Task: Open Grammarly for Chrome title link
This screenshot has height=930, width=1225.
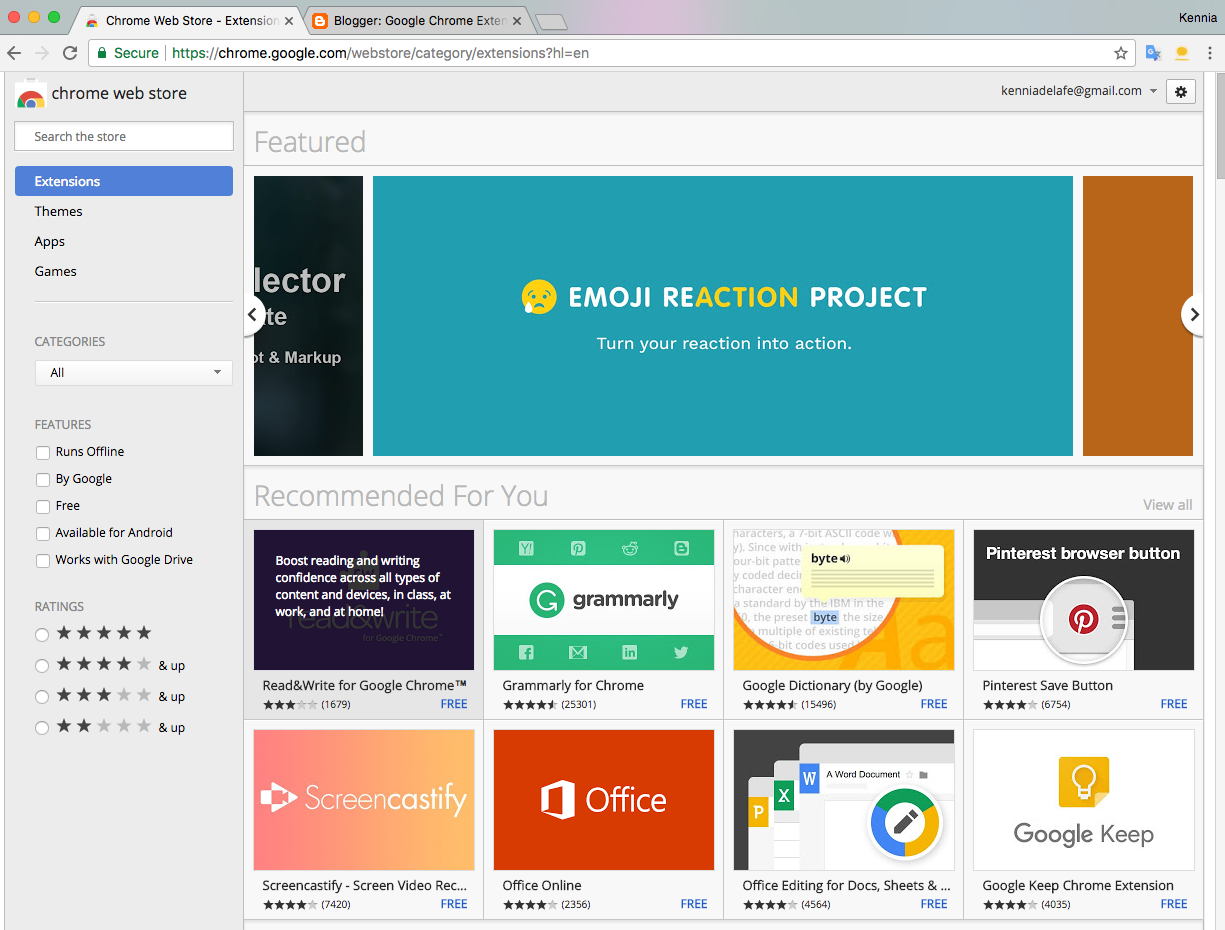Action: click(x=573, y=686)
